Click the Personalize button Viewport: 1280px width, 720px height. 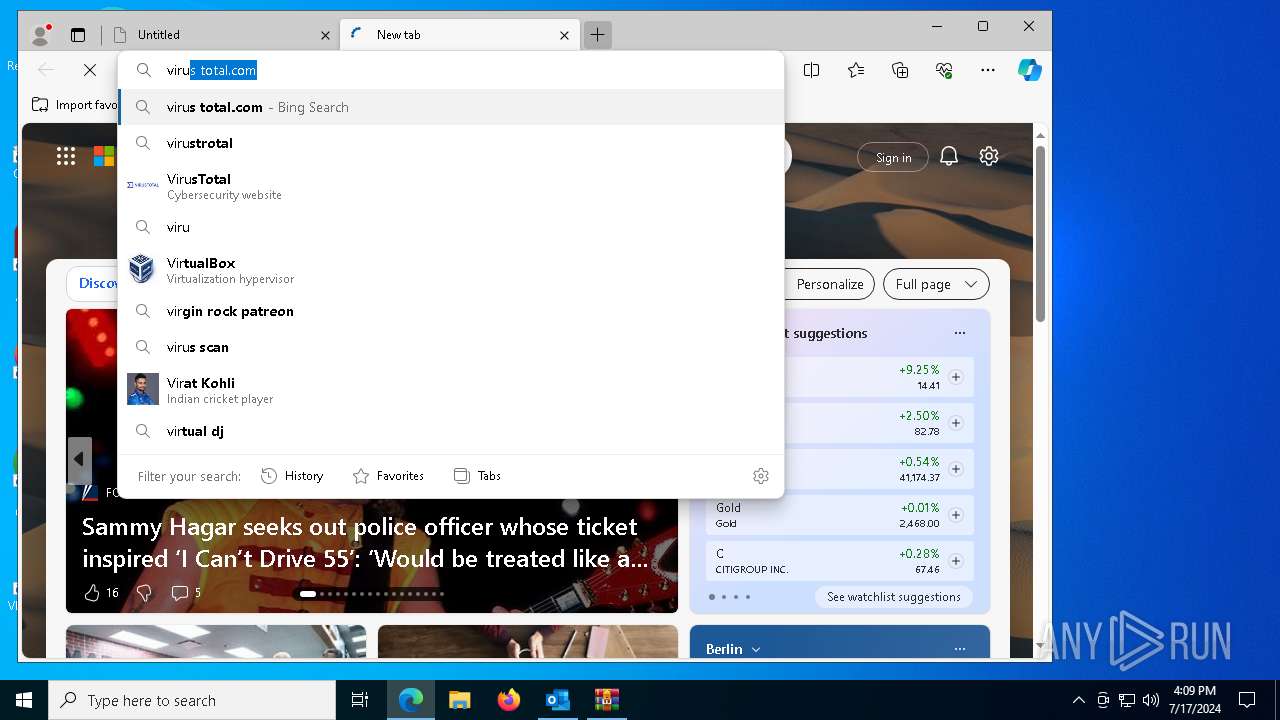point(829,284)
